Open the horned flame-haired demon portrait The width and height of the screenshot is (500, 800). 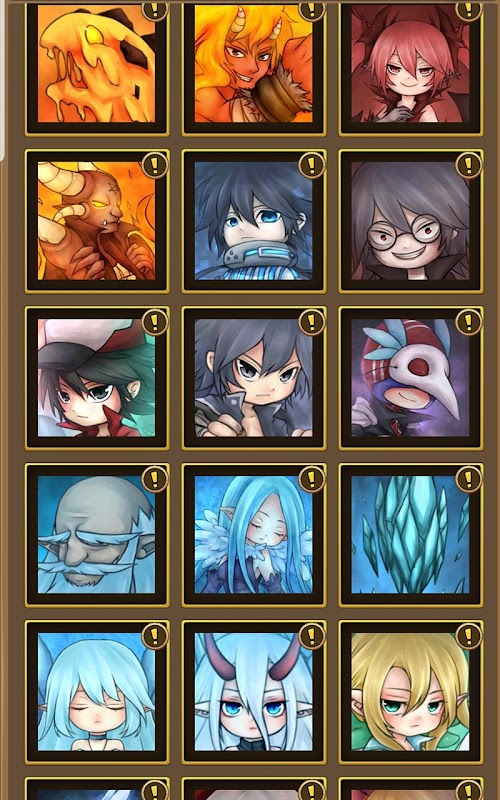(254, 64)
